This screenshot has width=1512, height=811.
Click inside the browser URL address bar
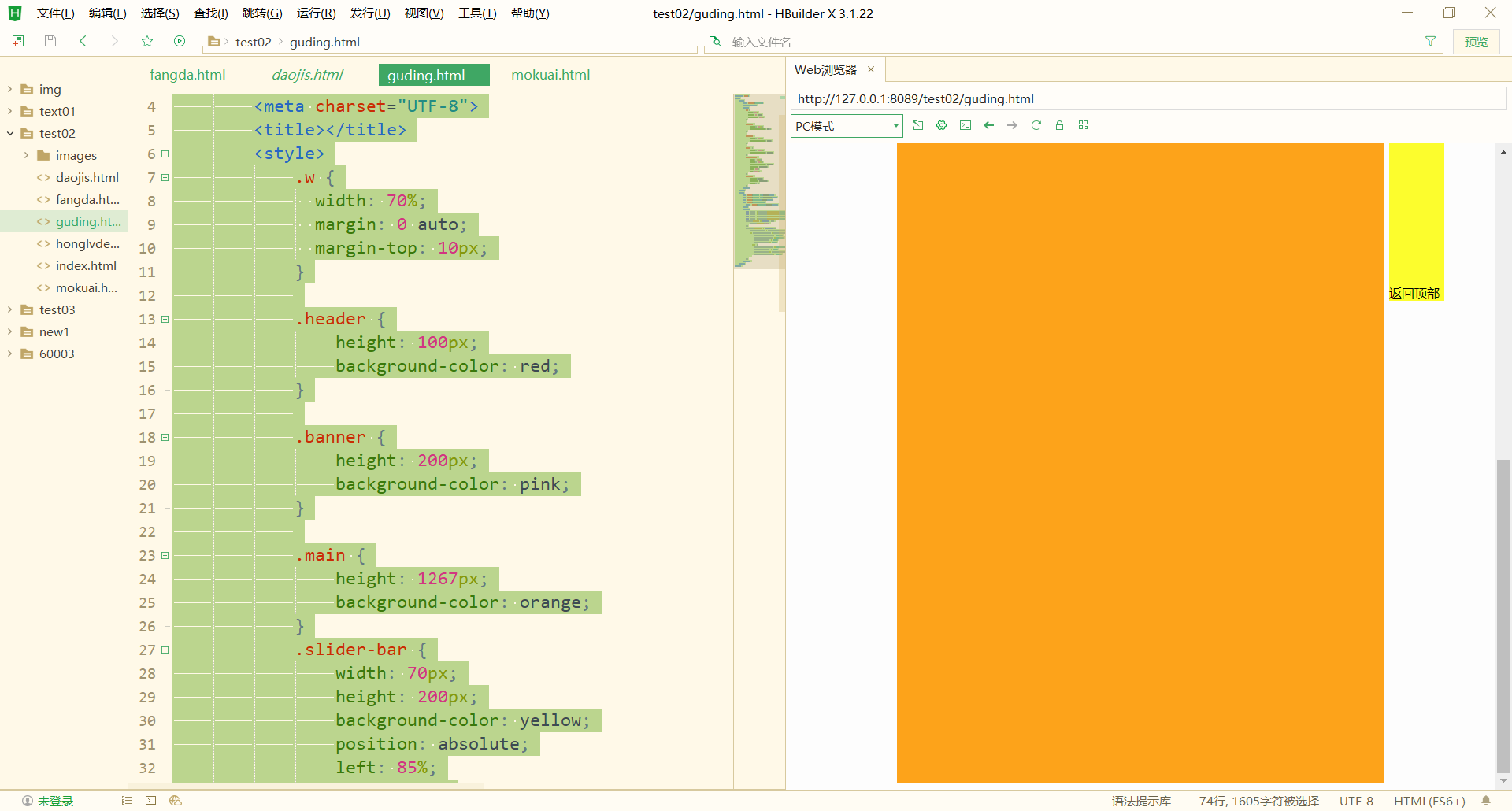[x=1024, y=98]
